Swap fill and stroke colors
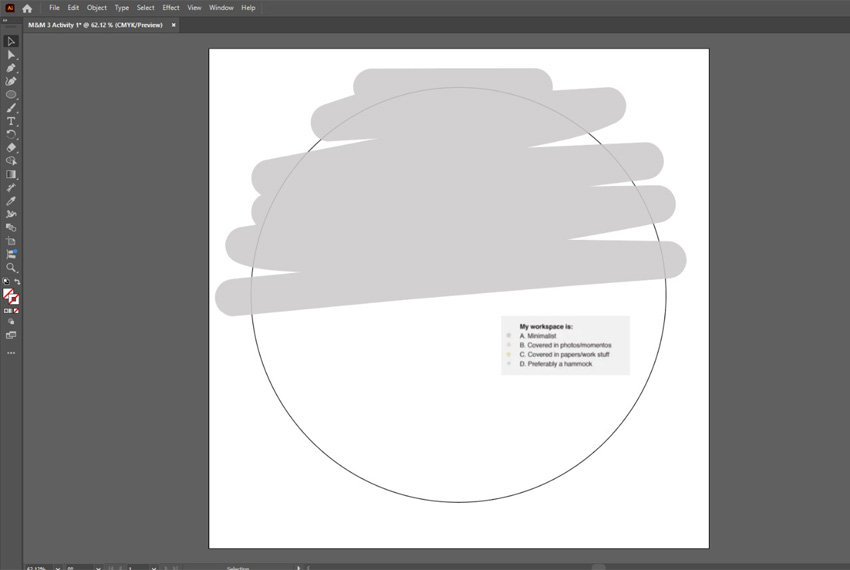This screenshot has height=570, width=850. [17, 282]
